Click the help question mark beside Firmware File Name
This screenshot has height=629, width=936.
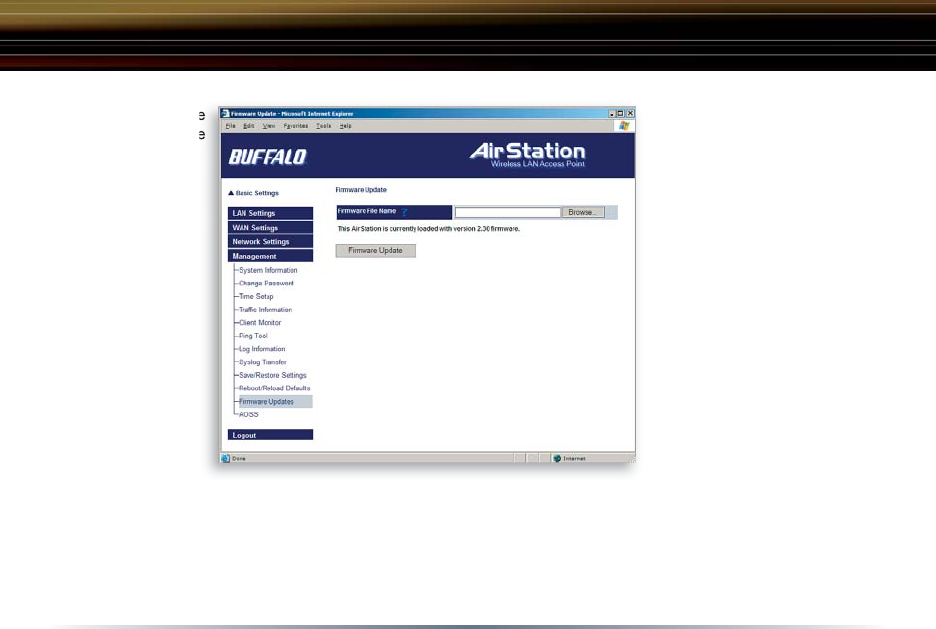(x=406, y=212)
